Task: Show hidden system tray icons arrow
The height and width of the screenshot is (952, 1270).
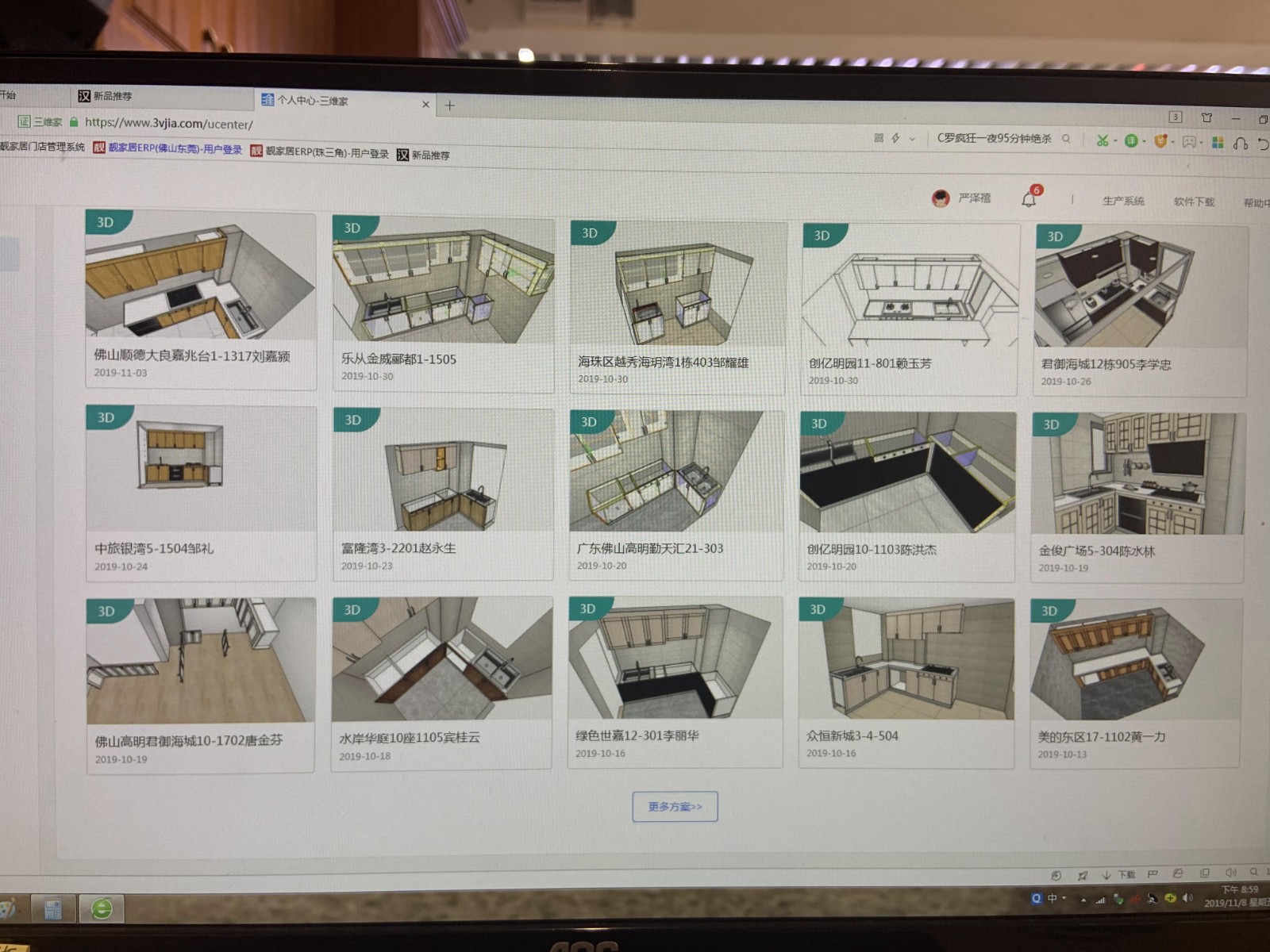Action: pos(1083,900)
